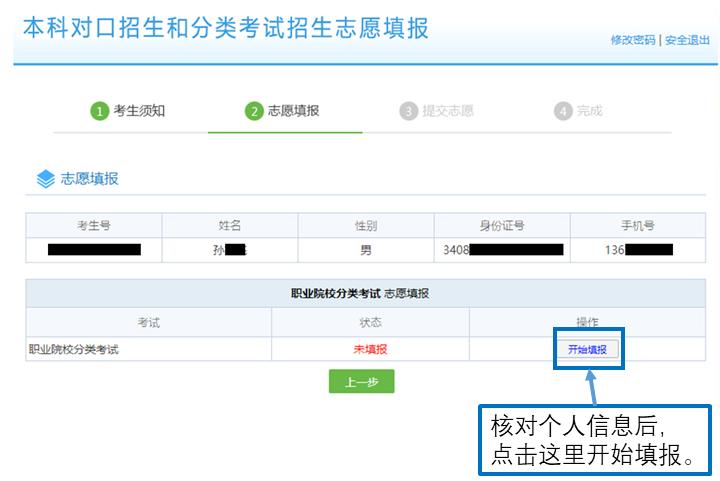
Task: Click the 职业院校分类考试 志愿填报 table heading
Action: 360,293
